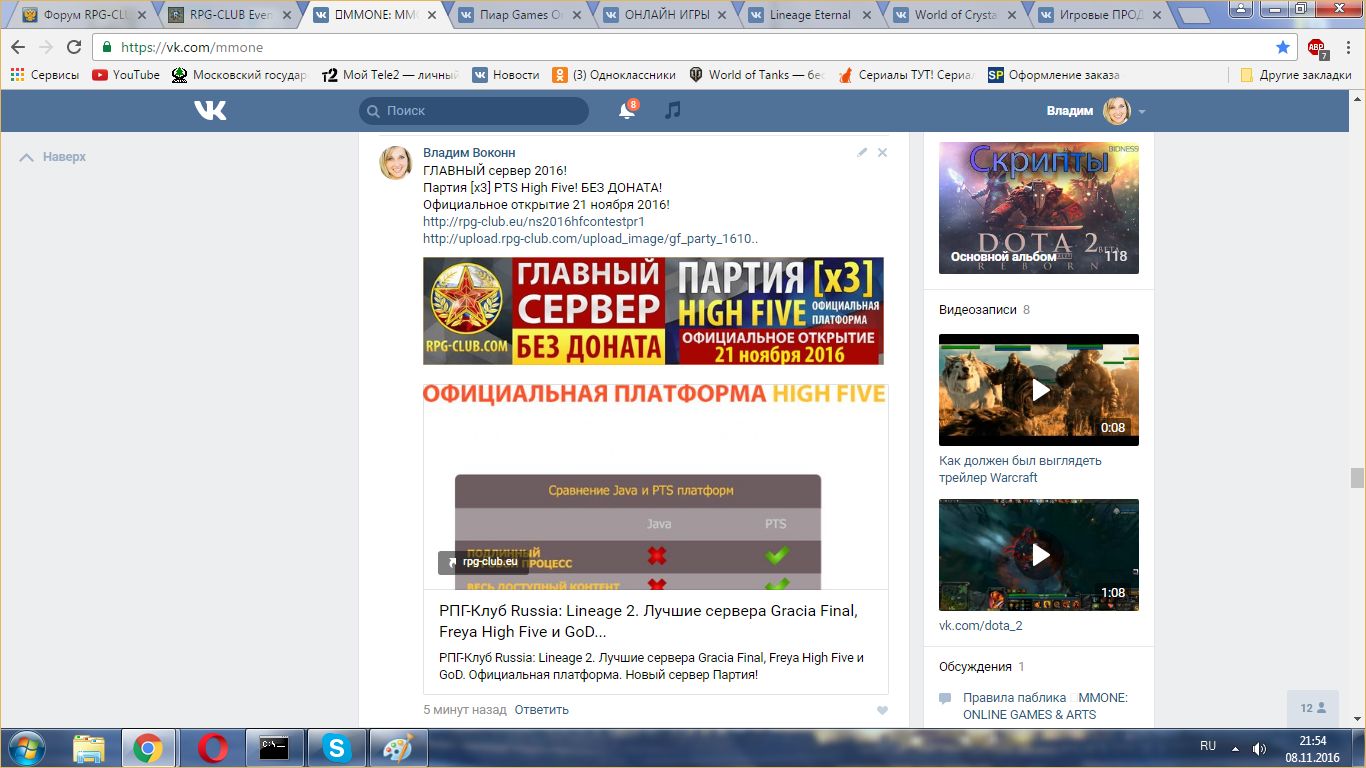This screenshot has height=768, width=1366.
Task: Open the rpg-club.eu/ns2016hfcontestpr1 link
Action: pos(534,222)
